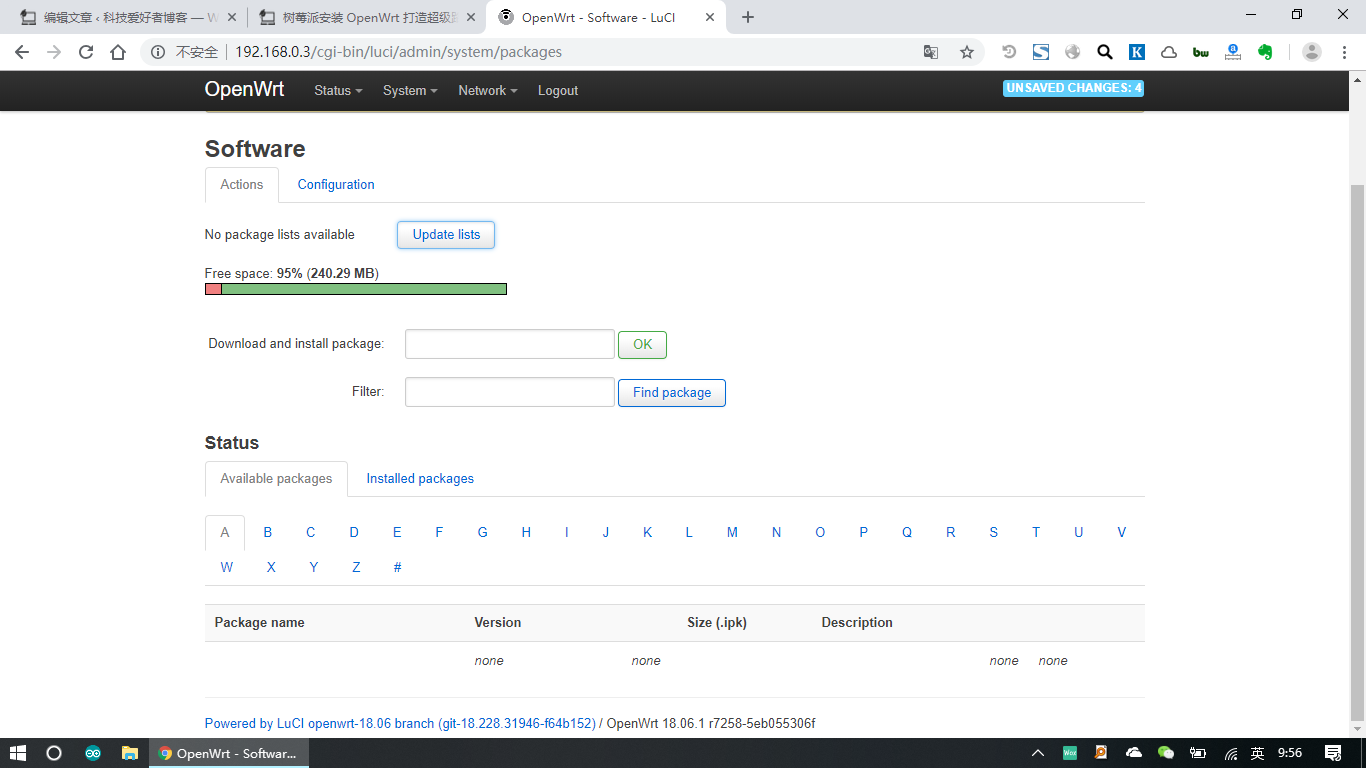Click the free space usage bar
The image size is (1366, 768).
coord(355,289)
